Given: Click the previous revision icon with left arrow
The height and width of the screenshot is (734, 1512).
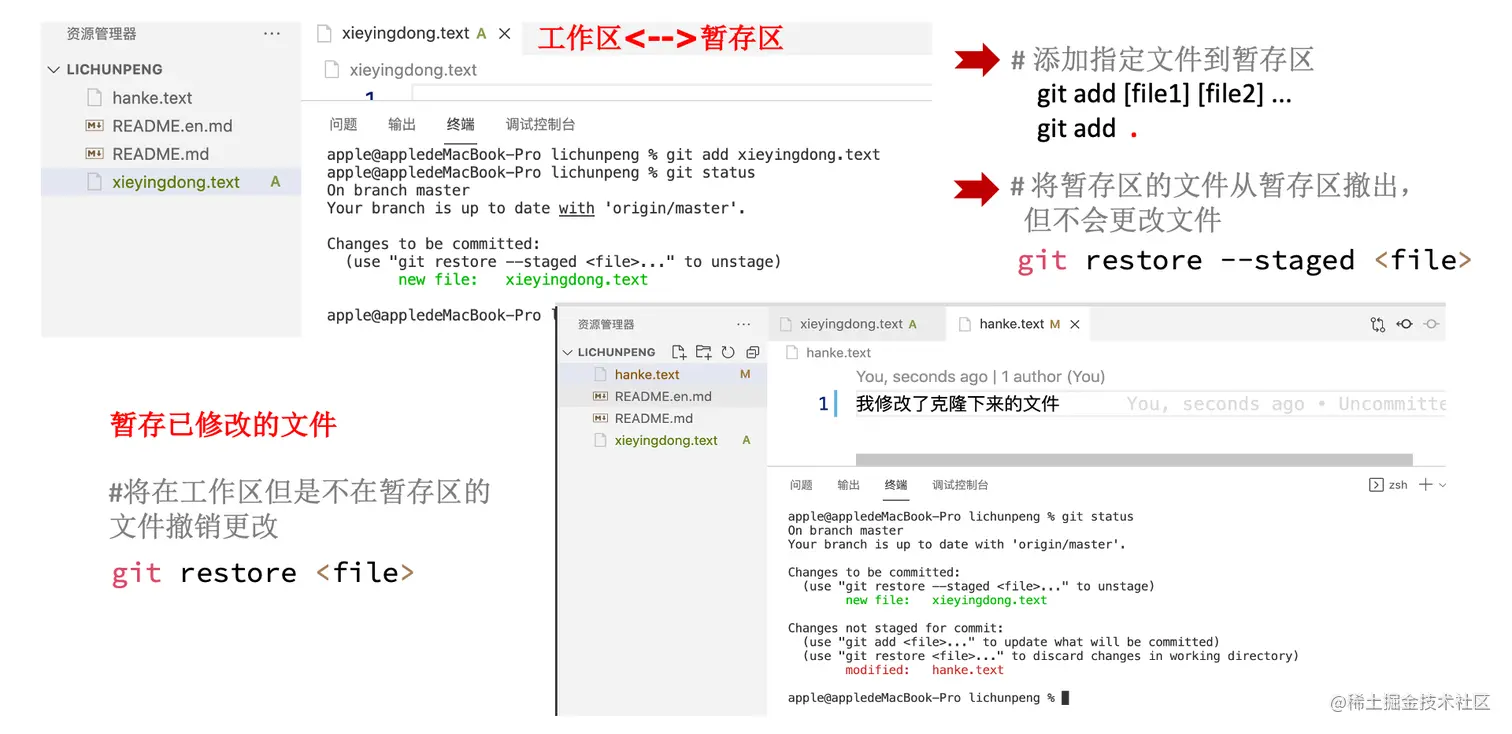Looking at the screenshot, I should pos(1405,324).
